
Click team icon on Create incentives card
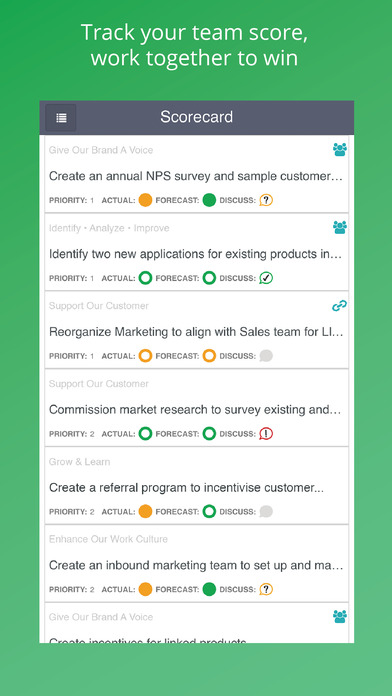pos(340,617)
